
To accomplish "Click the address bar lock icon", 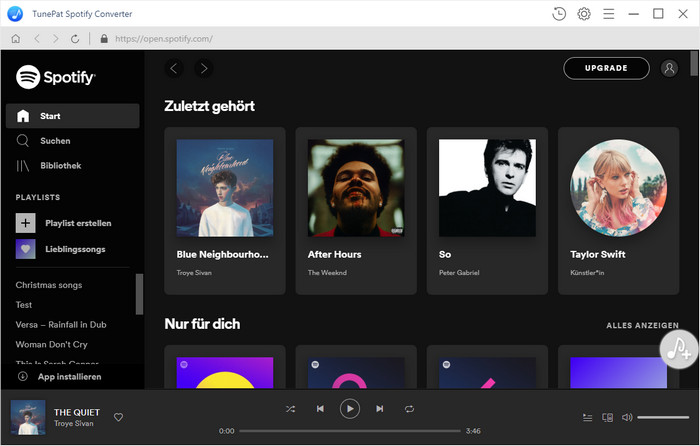I will coord(104,39).
